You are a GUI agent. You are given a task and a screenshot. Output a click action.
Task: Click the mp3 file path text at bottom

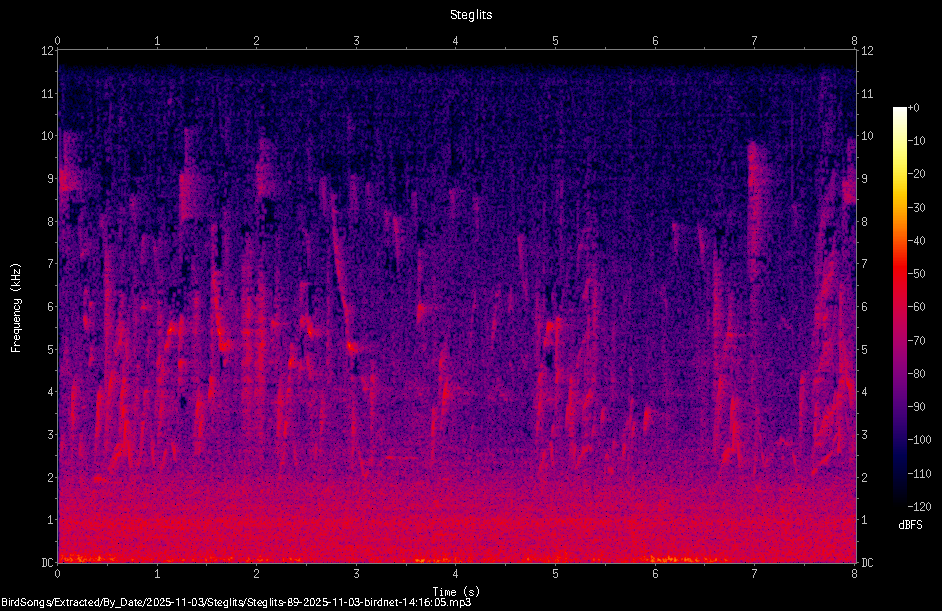[x=236, y=603]
